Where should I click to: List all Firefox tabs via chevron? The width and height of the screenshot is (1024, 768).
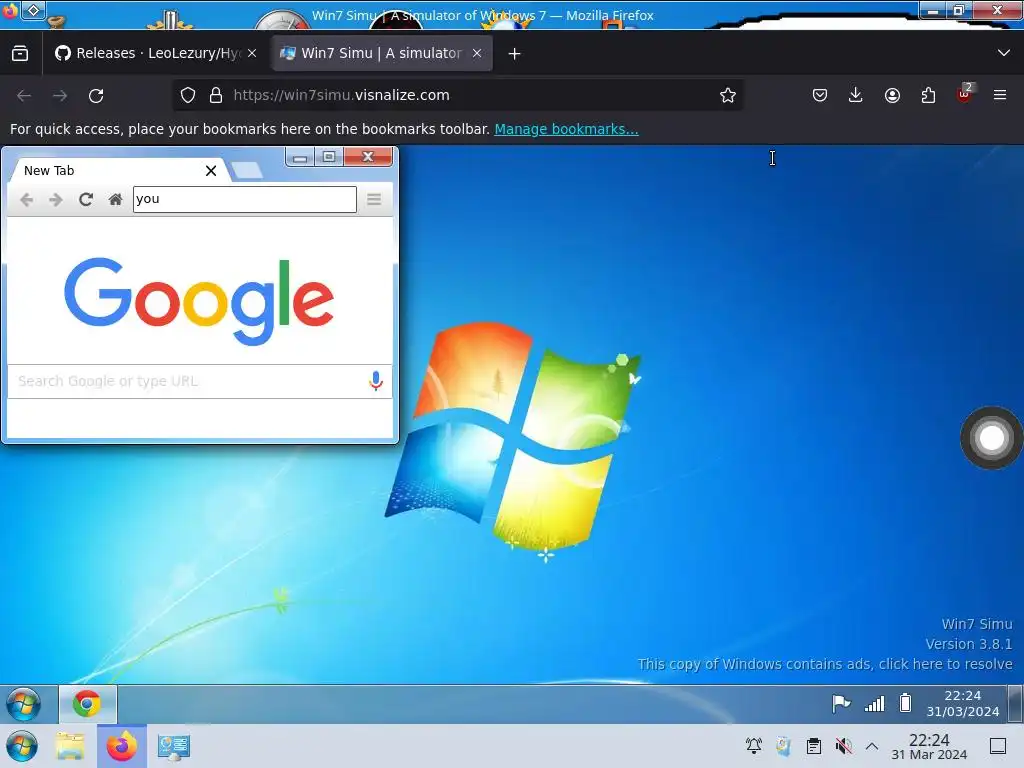(x=1004, y=53)
